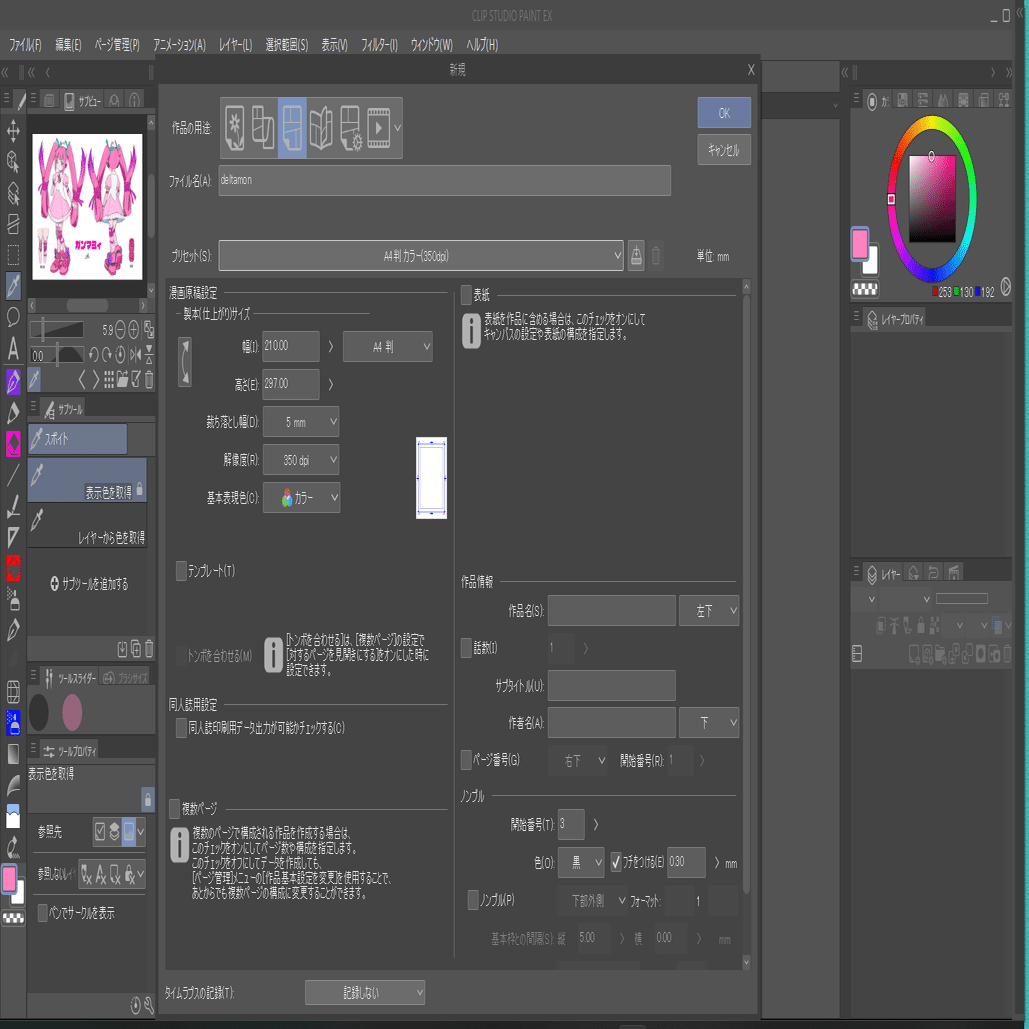
Task: Select the Move tool in toolbar
Action: tap(13, 130)
